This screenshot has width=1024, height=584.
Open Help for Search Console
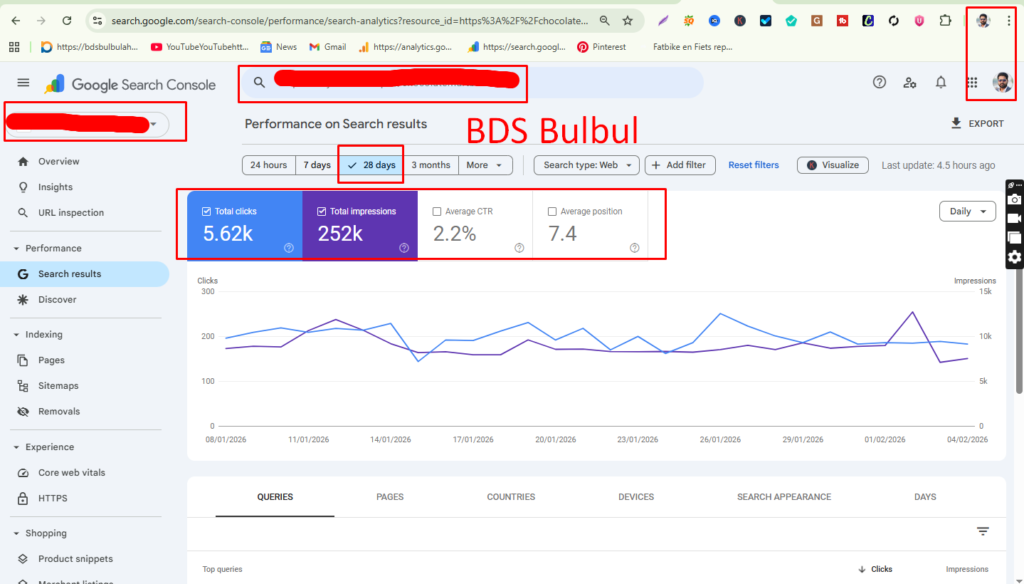(x=880, y=83)
